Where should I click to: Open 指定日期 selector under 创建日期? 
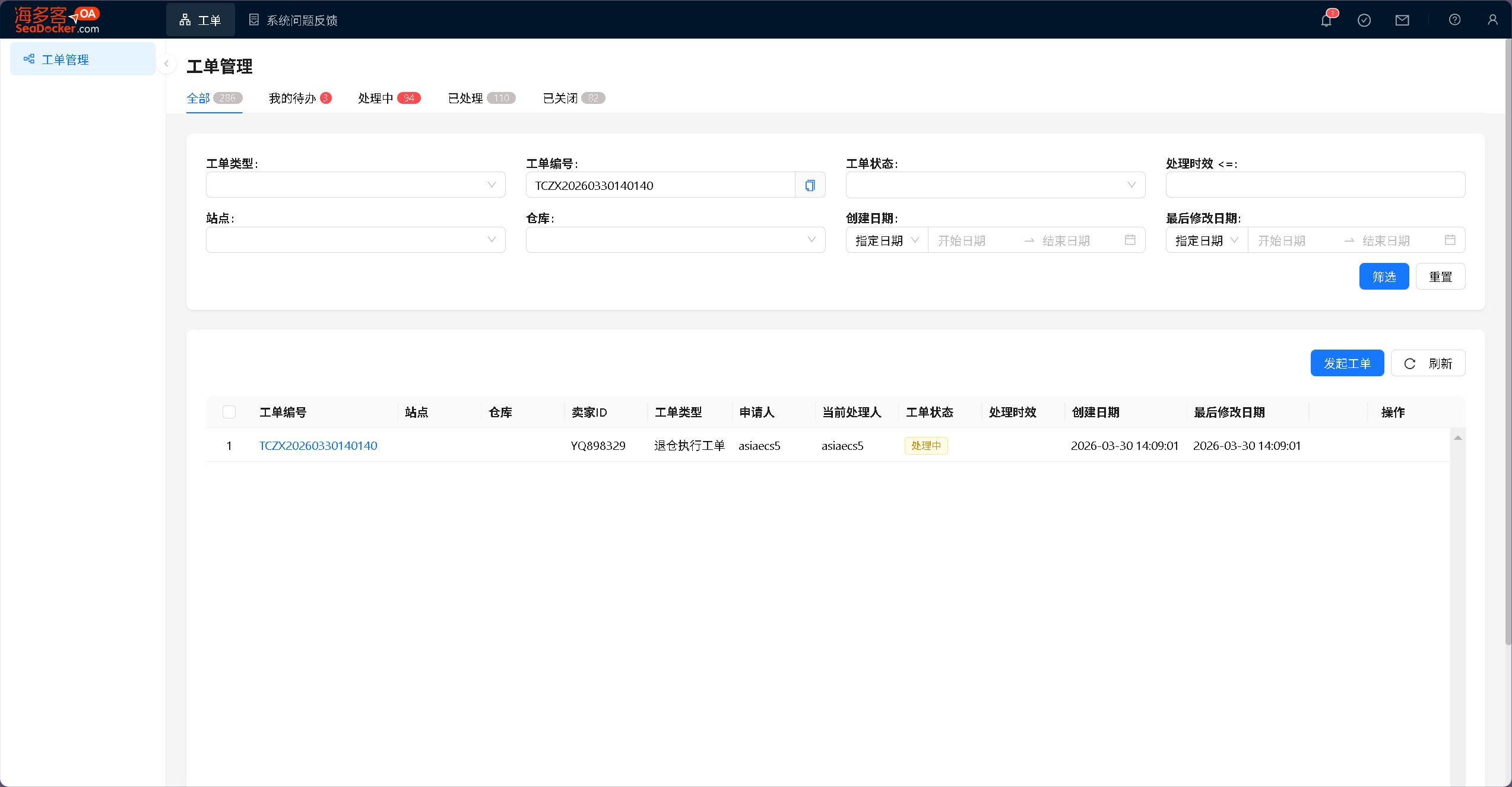[886, 240]
